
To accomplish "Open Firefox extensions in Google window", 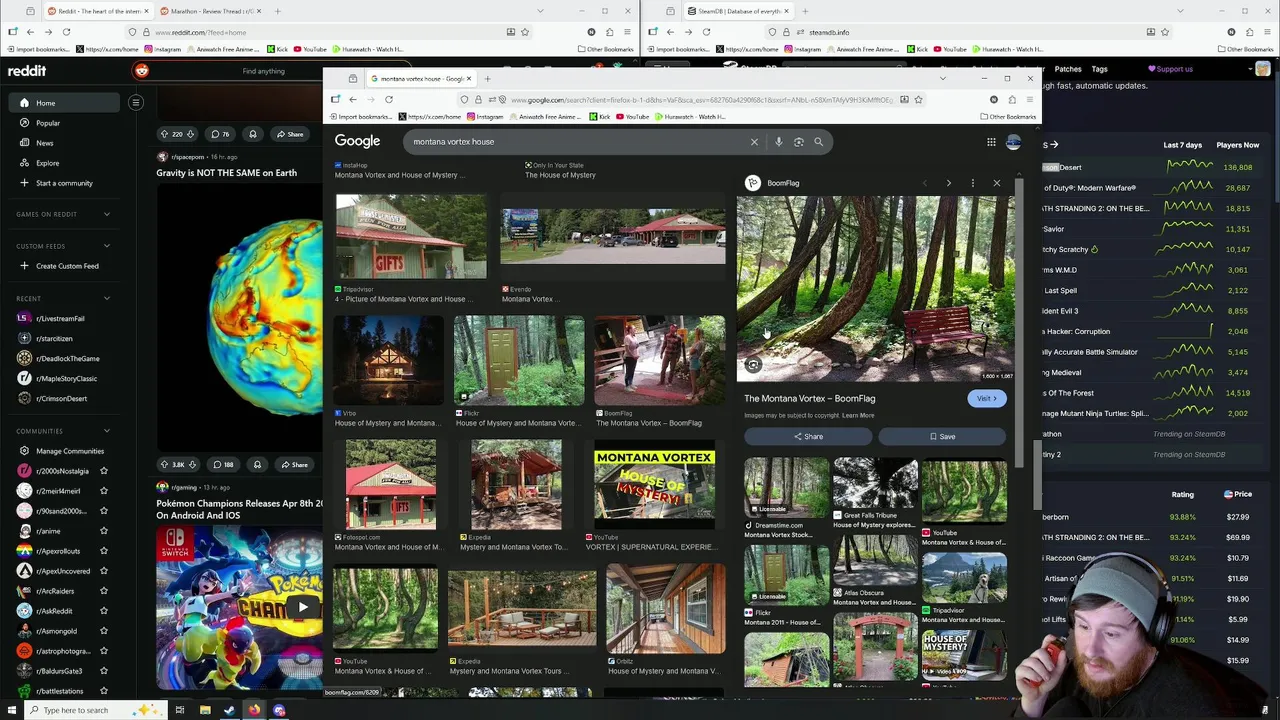I will point(1012,99).
